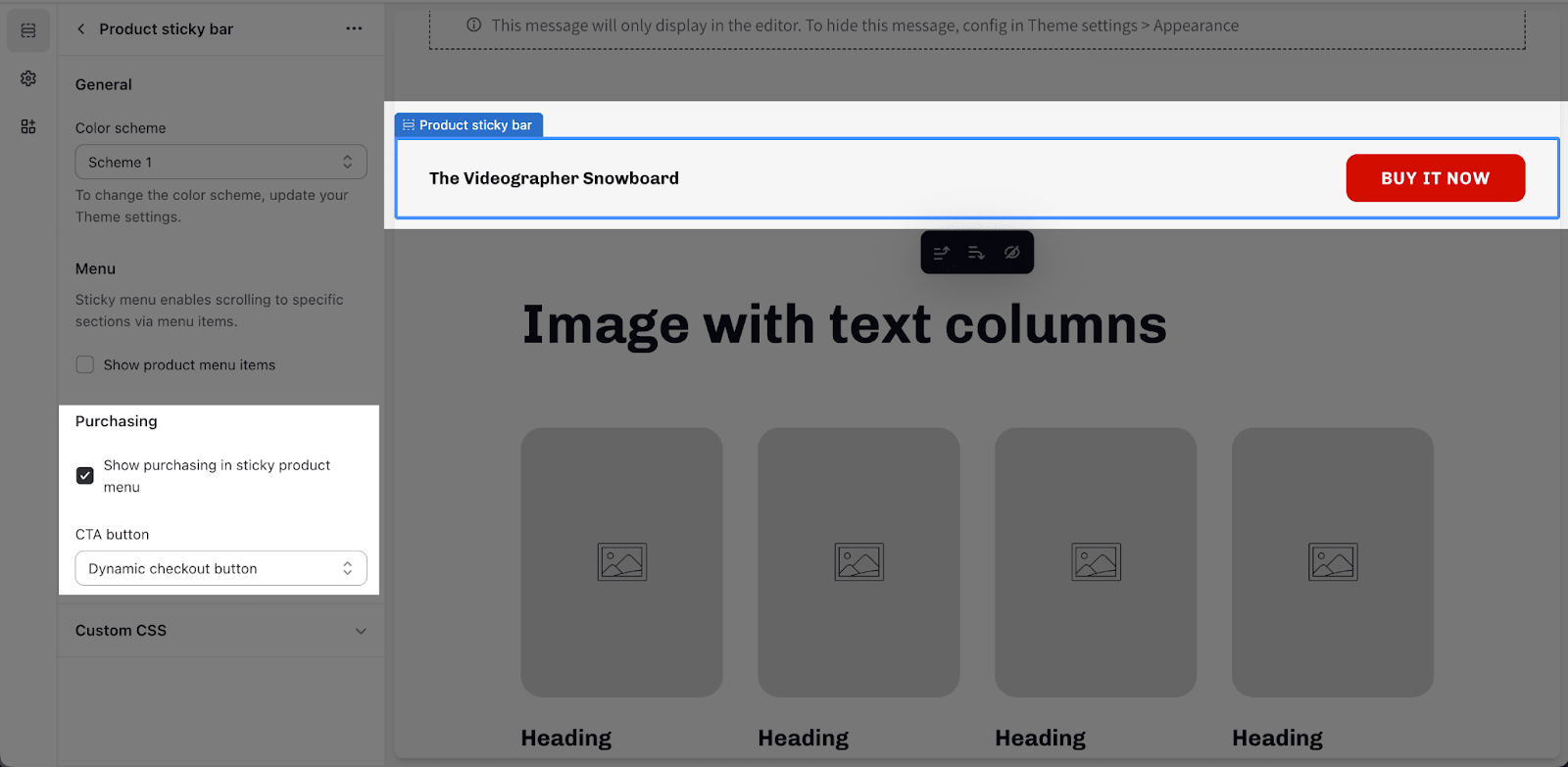
Task: Expand the Custom CSS section
Action: tap(221, 631)
